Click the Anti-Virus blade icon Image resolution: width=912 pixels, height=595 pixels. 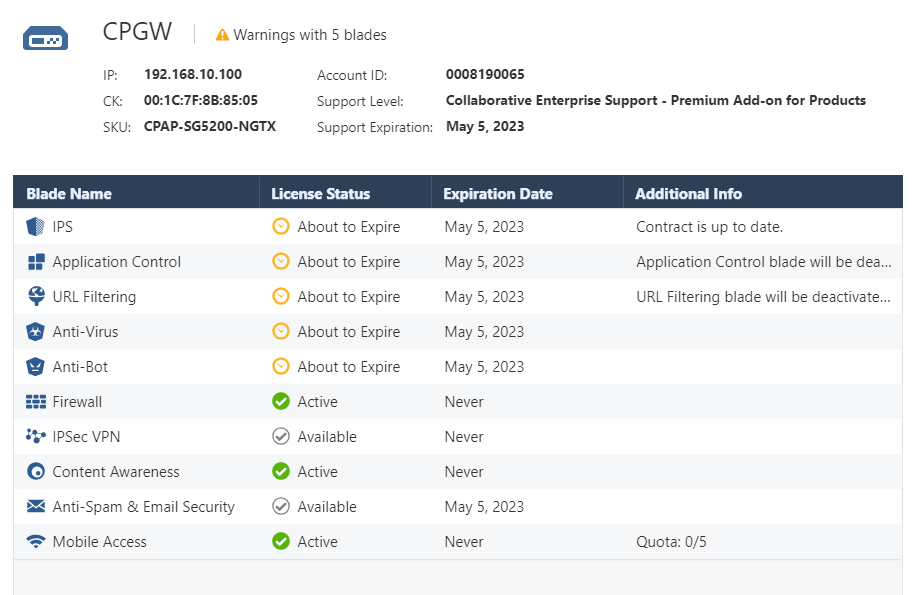36,332
